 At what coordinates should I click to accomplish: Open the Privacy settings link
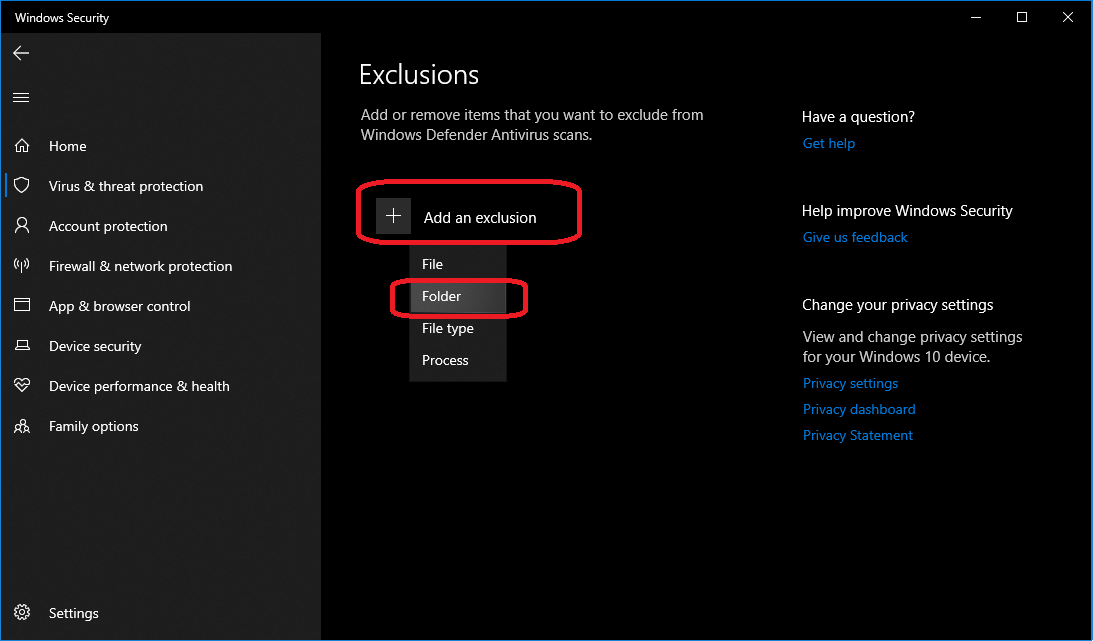click(x=850, y=383)
